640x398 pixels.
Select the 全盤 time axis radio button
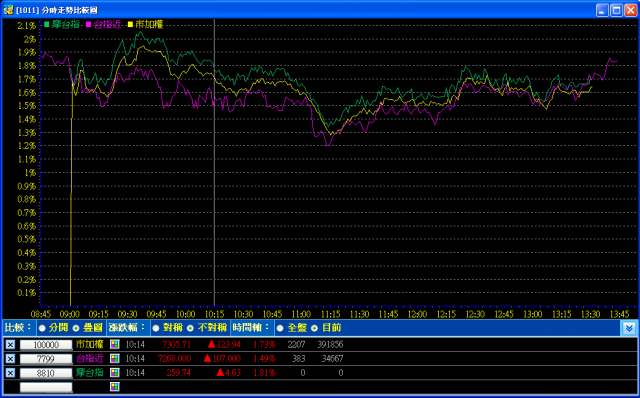tap(280, 328)
